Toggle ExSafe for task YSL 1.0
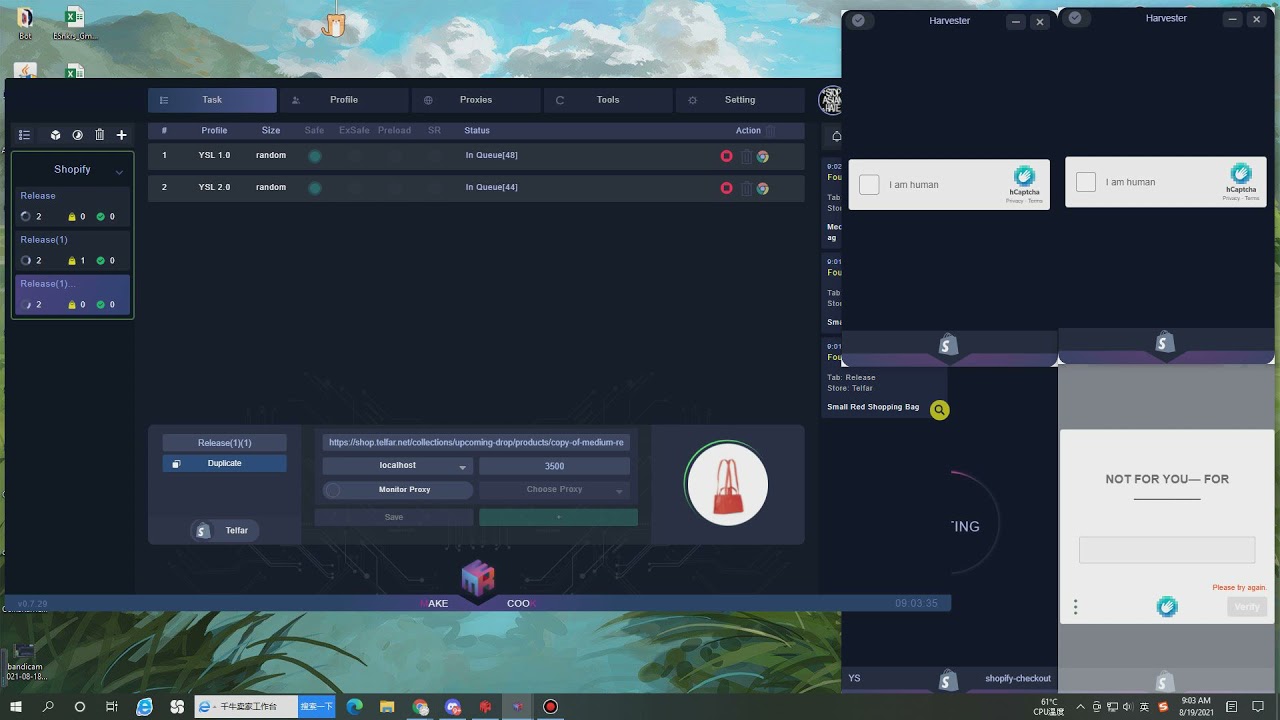Image resolution: width=1280 pixels, height=720 pixels. (354, 156)
